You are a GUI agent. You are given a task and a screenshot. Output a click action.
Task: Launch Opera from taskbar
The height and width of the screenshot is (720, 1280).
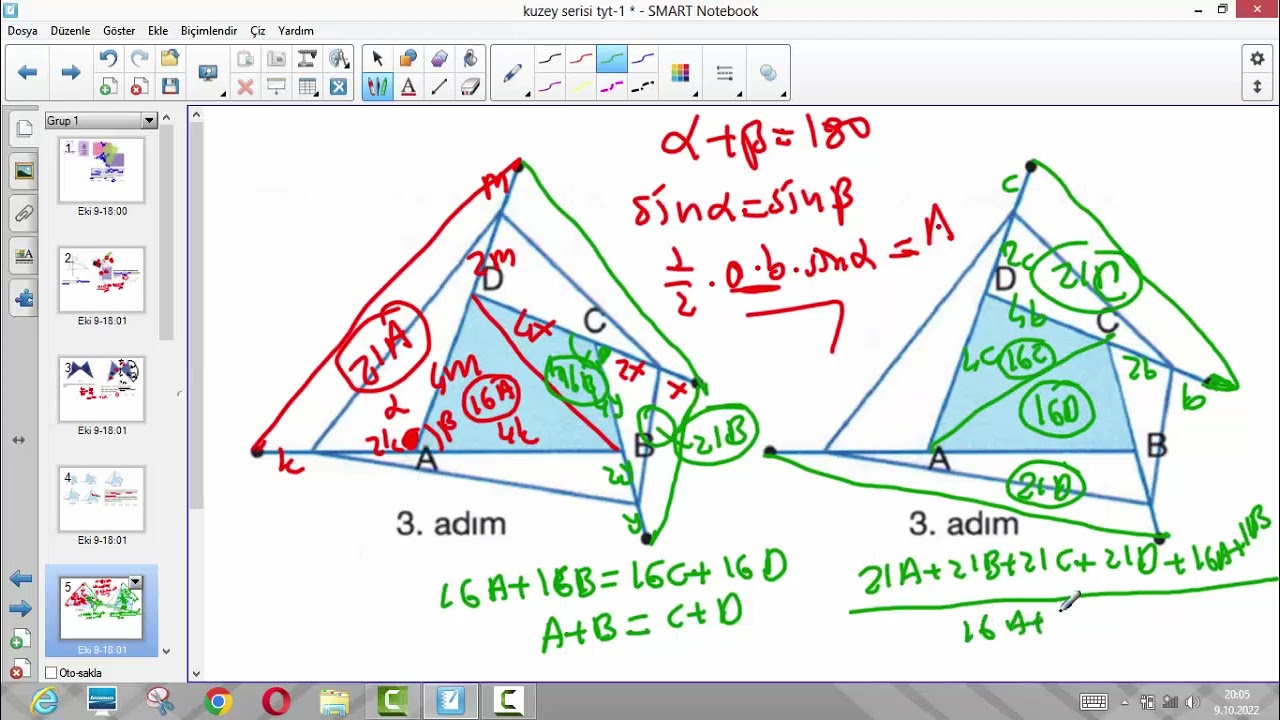click(276, 701)
